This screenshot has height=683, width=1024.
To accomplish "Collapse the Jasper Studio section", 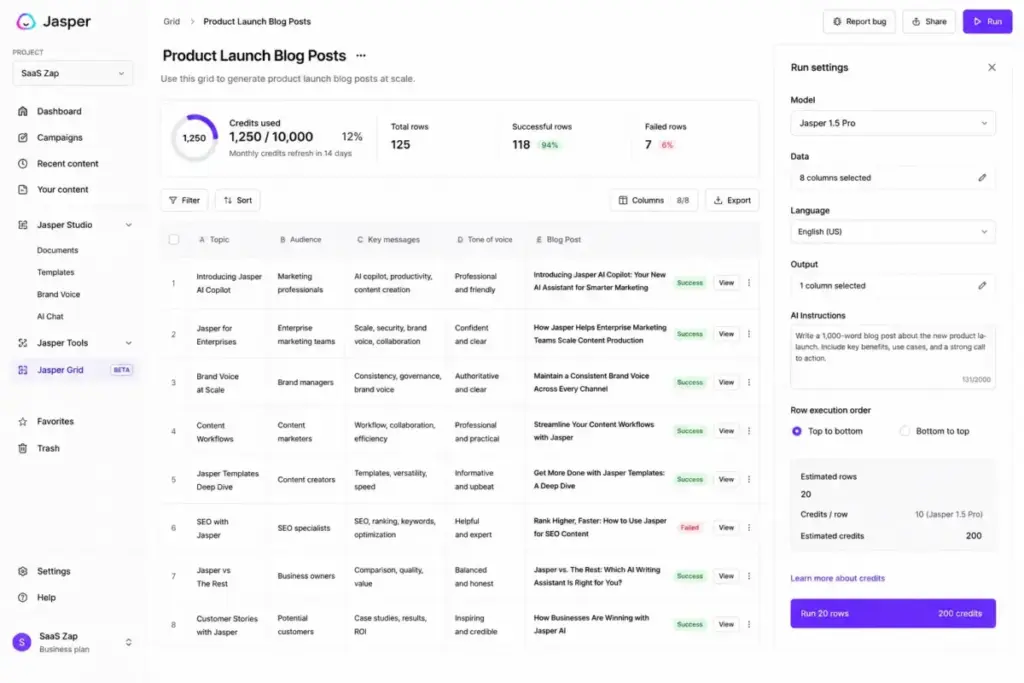I will [129, 225].
